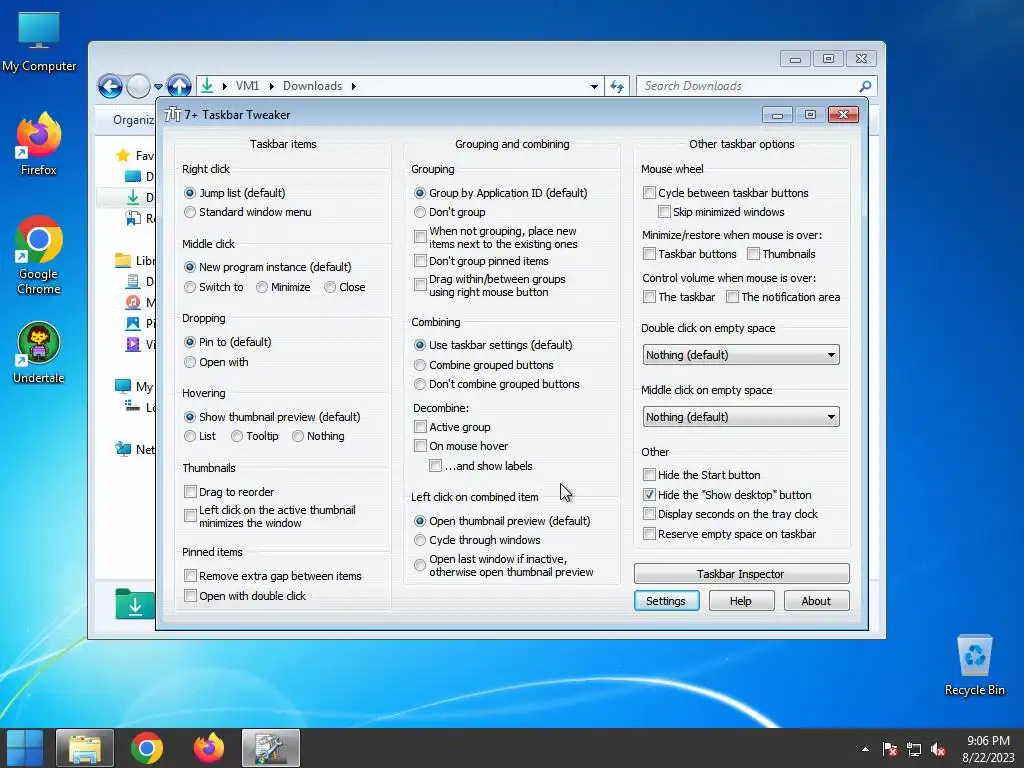Go back in Explorer window
1024x768 pixels.
pyautogui.click(x=110, y=86)
